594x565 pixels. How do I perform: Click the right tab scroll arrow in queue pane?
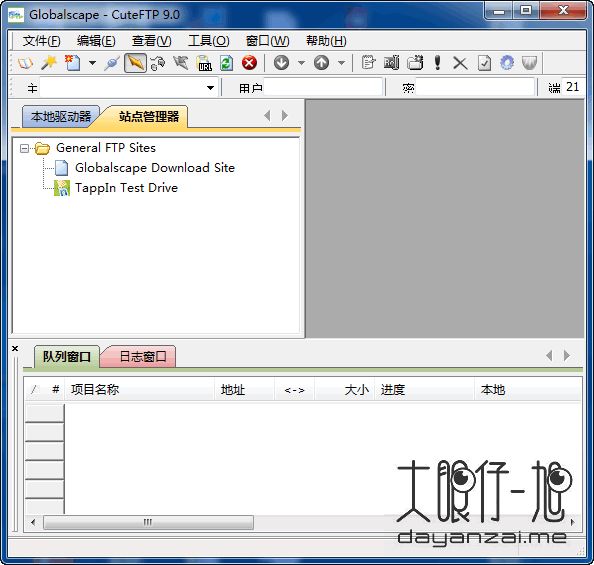[x=566, y=355]
